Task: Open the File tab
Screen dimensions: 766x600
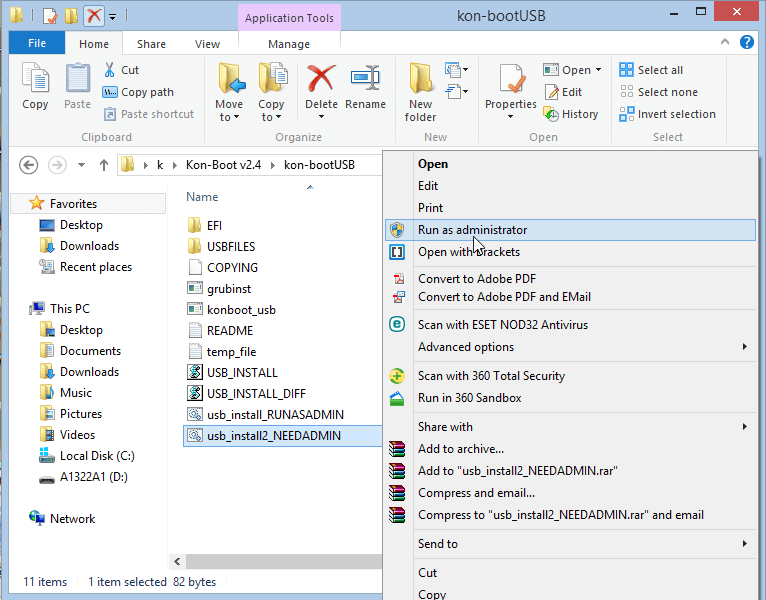Action: click(x=37, y=43)
